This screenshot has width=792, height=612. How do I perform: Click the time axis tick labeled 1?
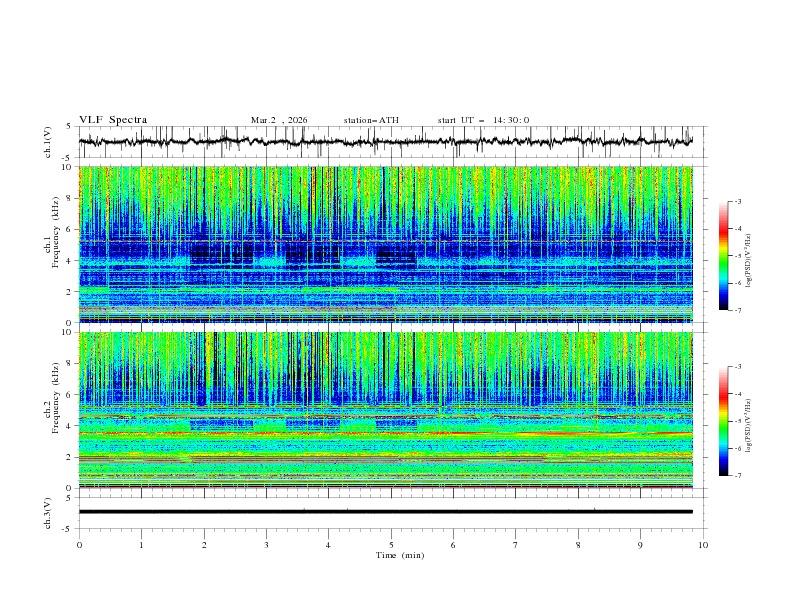pyautogui.click(x=141, y=545)
